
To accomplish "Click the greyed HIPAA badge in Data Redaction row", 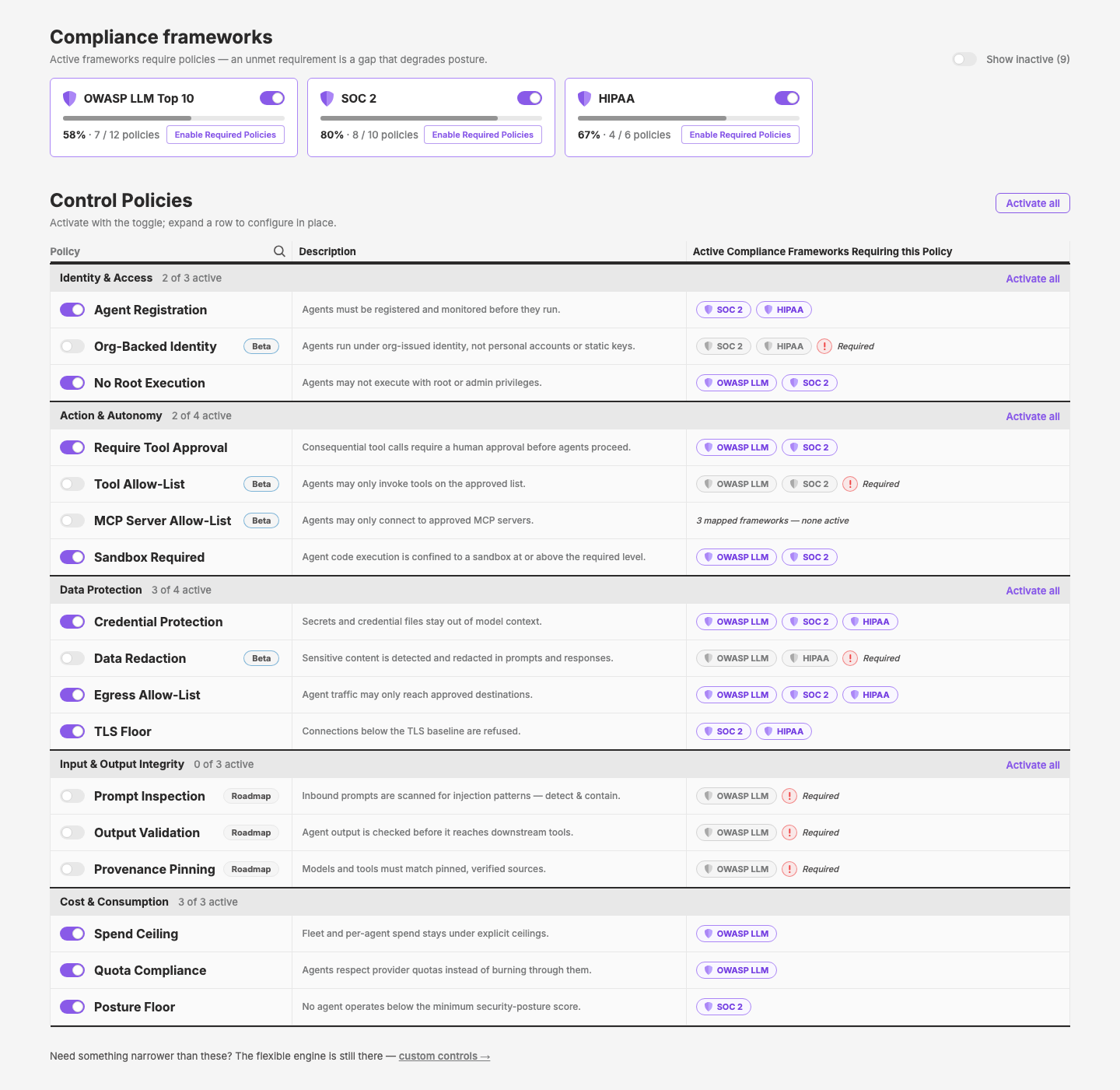I will [x=810, y=658].
